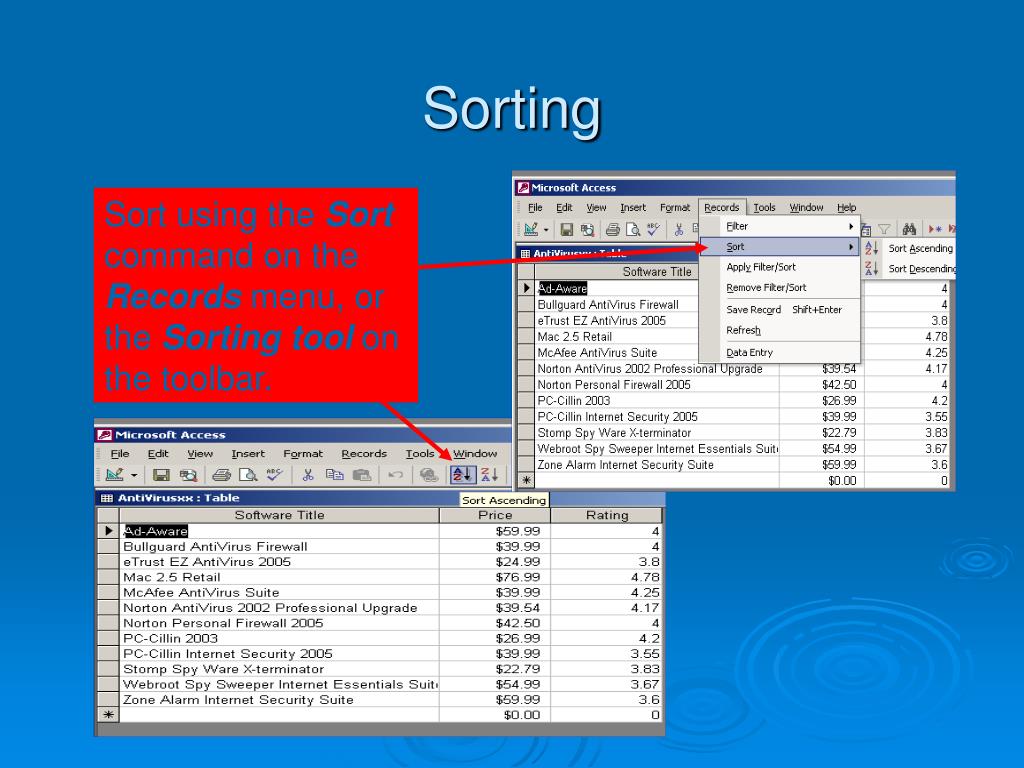
Task: Open Tools menu in the Records-menu window
Action: pyautogui.click(x=764, y=208)
